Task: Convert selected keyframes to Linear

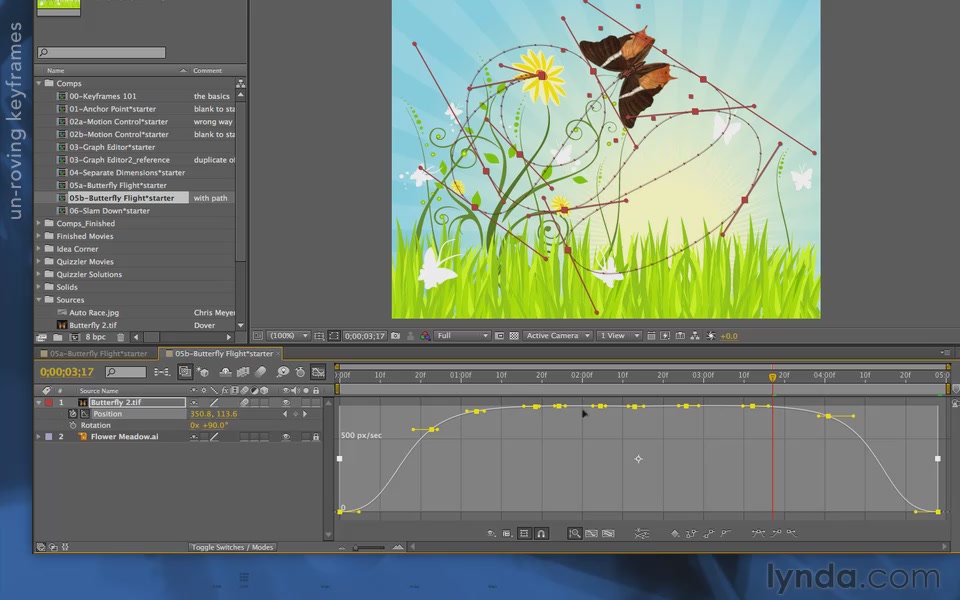Action: point(708,533)
